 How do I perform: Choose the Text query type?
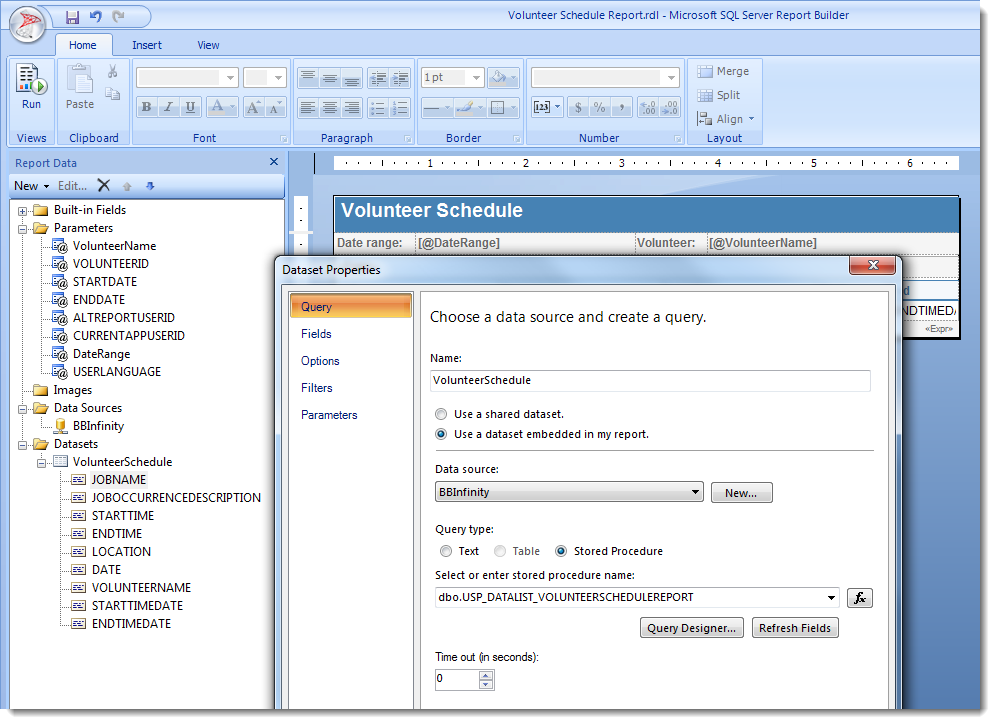[446, 551]
